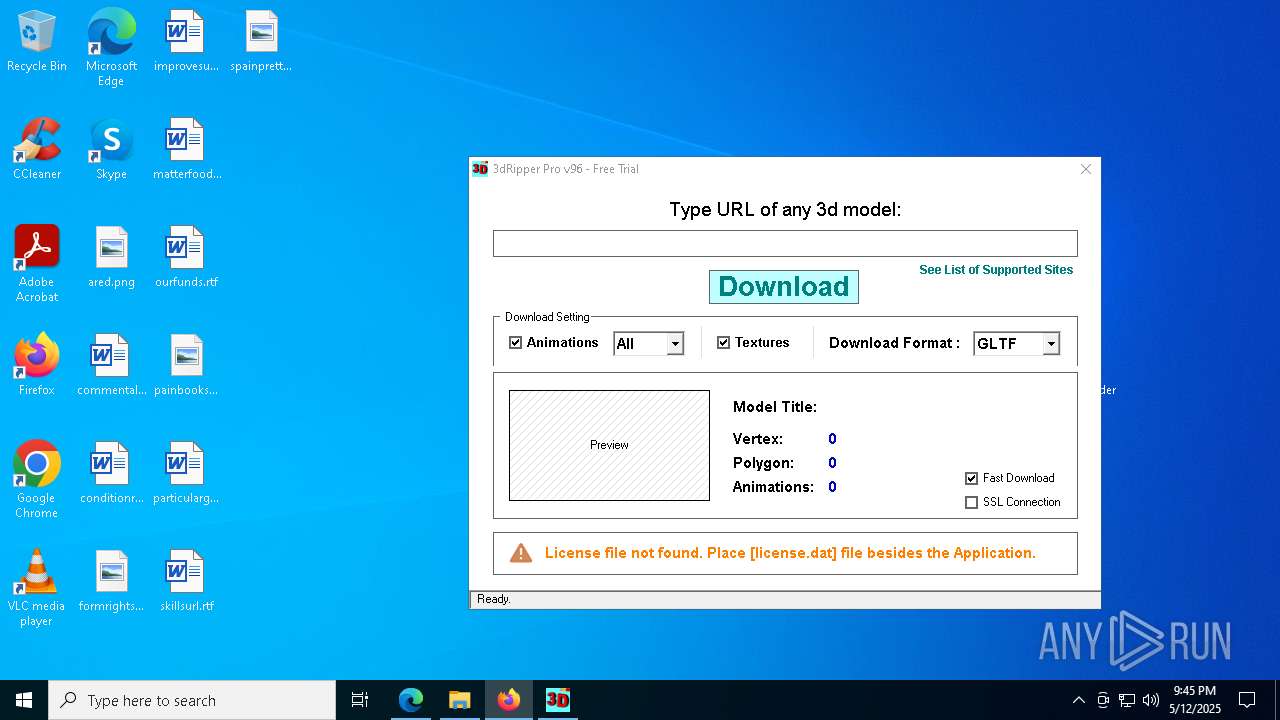The width and height of the screenshot is (1280, 720).
Task: Select the formrights... image file icon
Action: [x=111, y=582]
